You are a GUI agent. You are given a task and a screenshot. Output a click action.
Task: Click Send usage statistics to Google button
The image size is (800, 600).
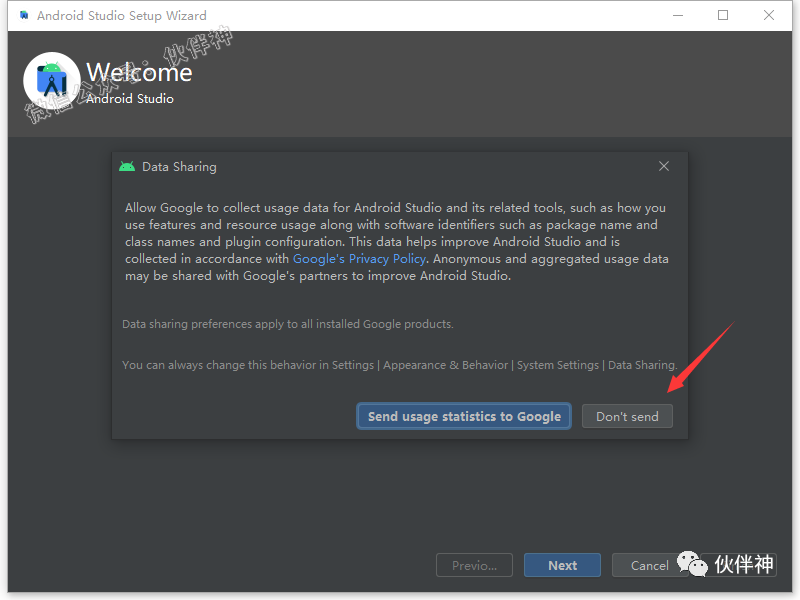pyautogui.click(x=464, y=416)
